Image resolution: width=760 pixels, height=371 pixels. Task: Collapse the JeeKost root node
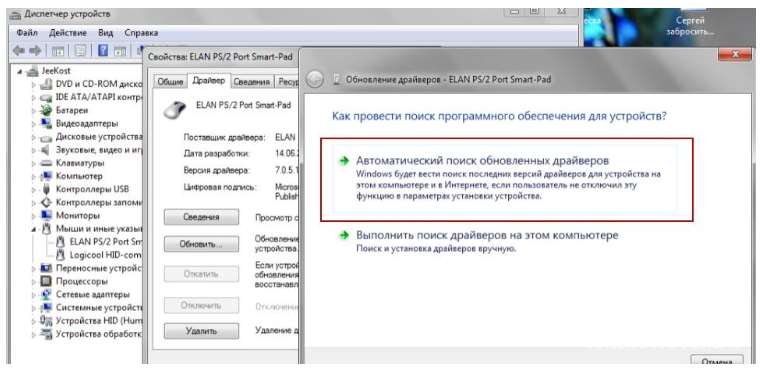coord(20,71)
